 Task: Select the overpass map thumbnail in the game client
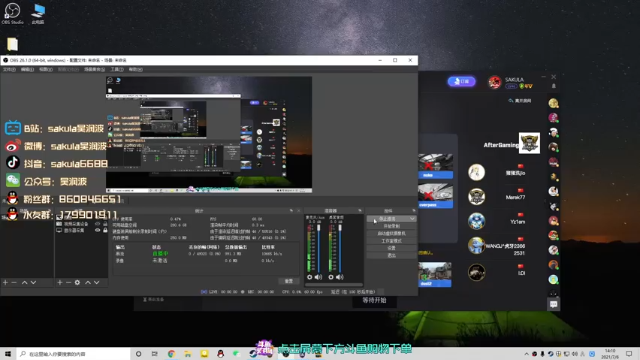436,196
